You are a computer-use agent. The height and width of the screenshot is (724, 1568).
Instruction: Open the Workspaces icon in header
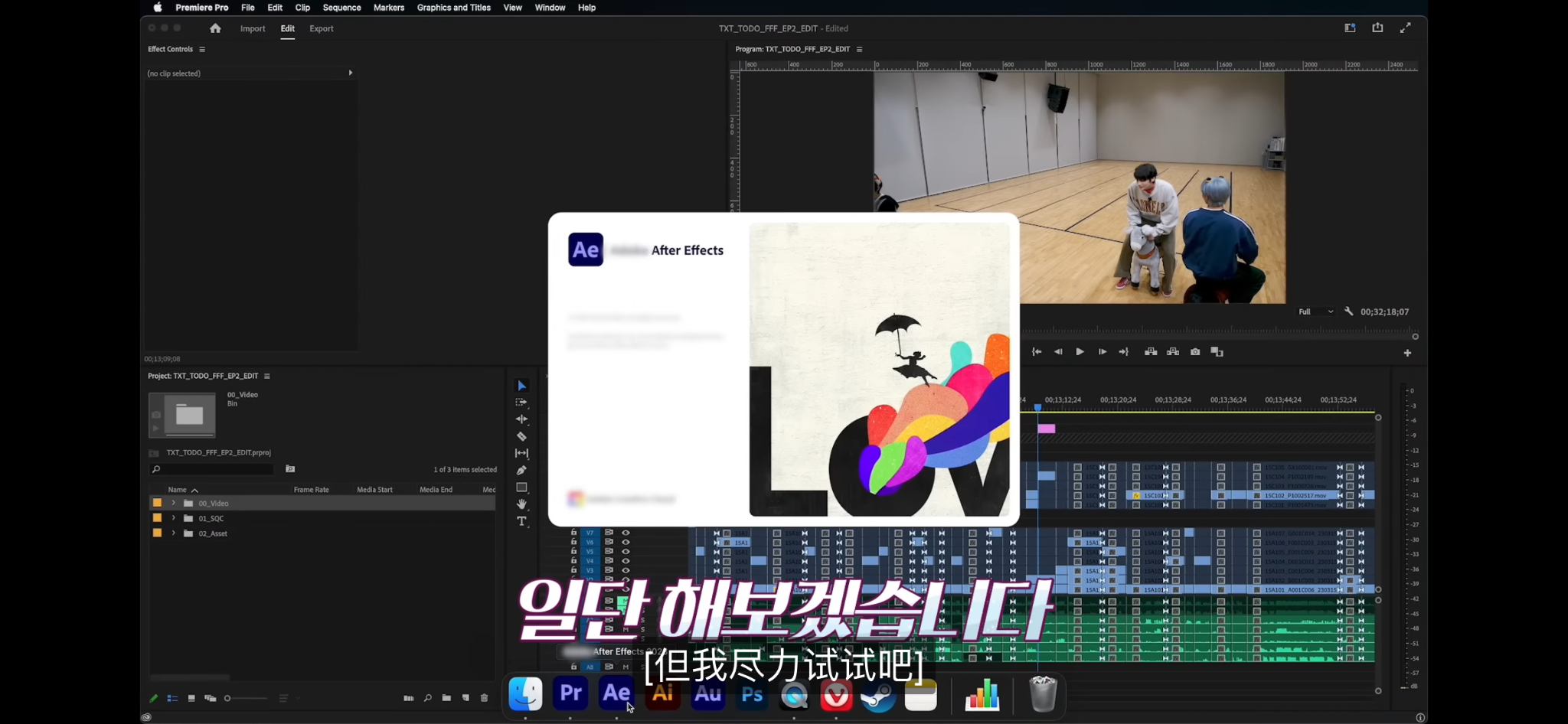tap(1350, 28)
